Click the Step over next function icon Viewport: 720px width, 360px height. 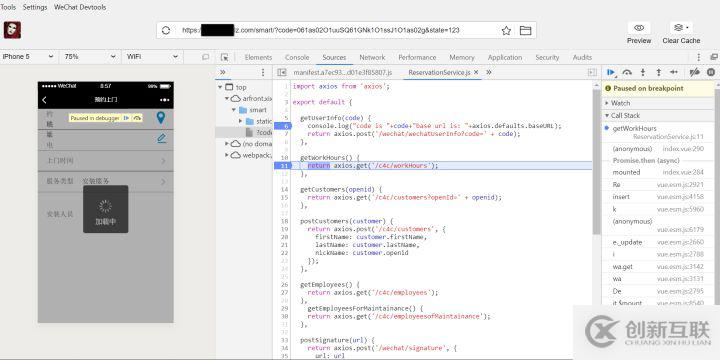click(627, 72)
